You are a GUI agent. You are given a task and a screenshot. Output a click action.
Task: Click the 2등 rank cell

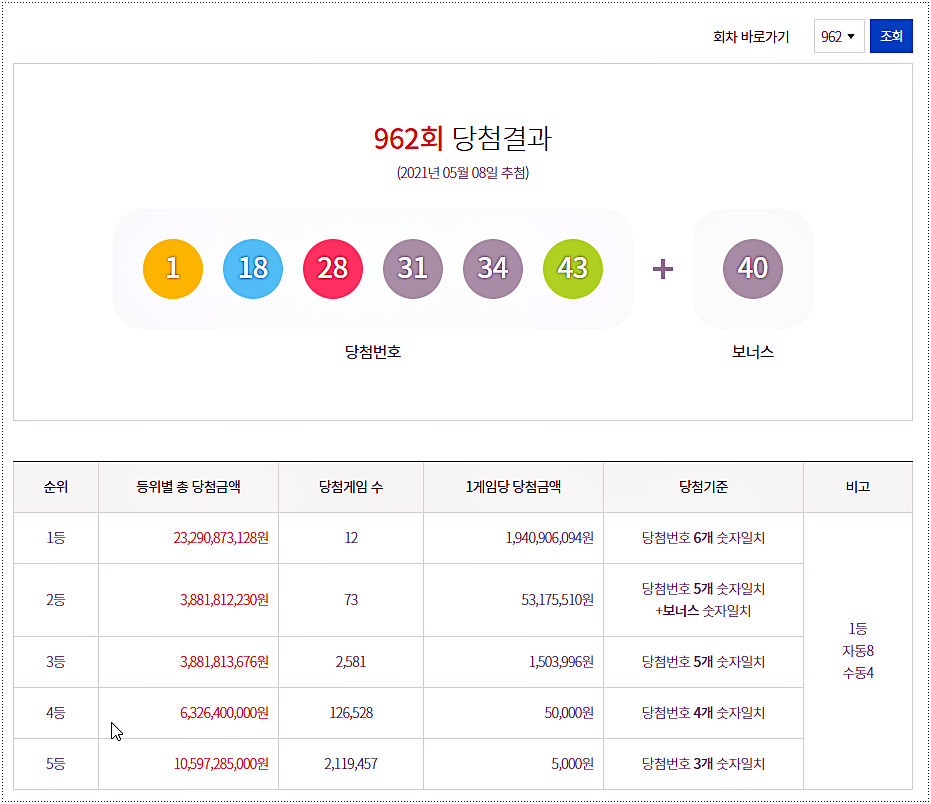tap(56, 600)
